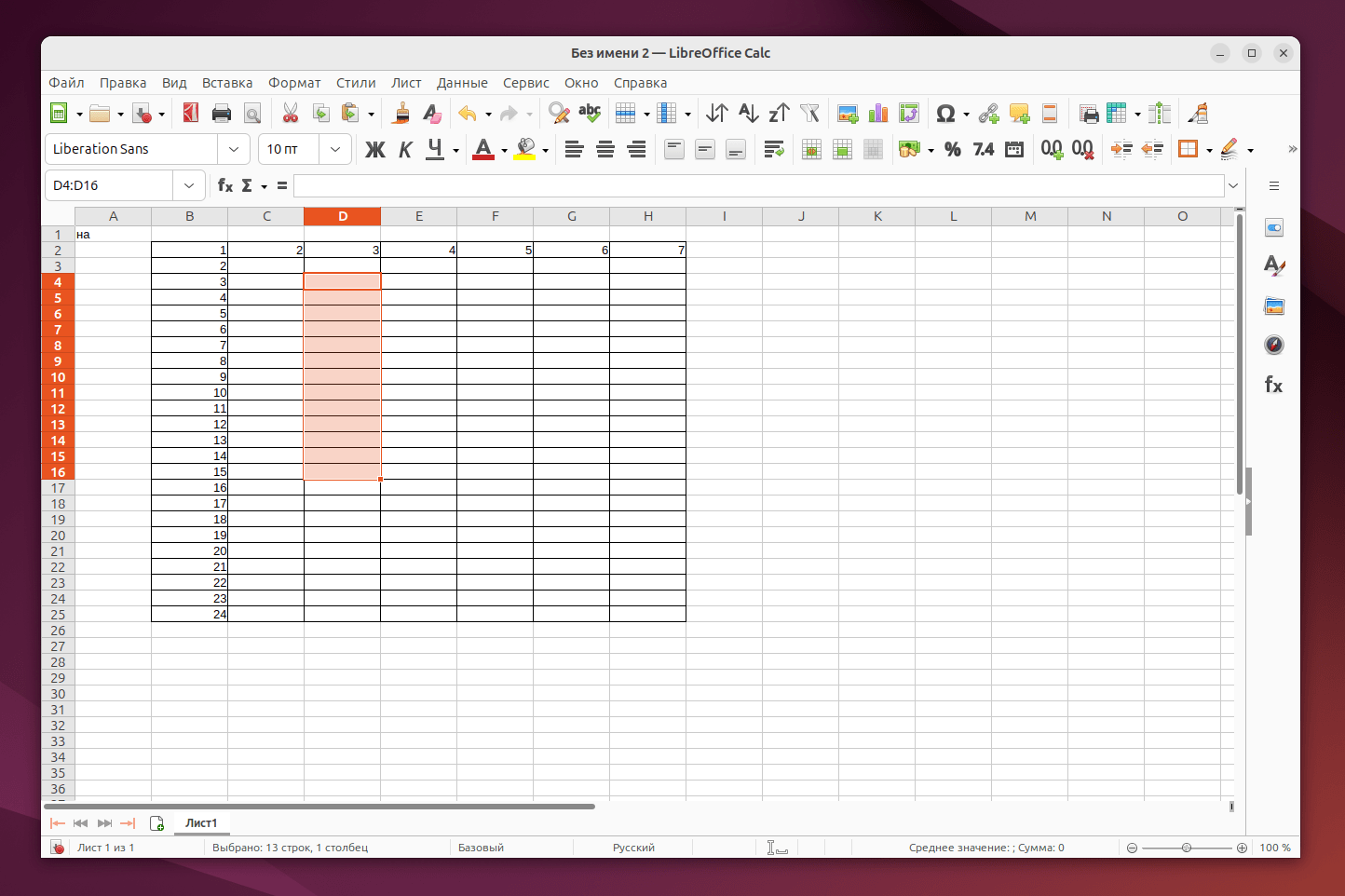Click the Cut scissors icon
Viewport: 1345px width, 896px height.
[x=291, y=114]
